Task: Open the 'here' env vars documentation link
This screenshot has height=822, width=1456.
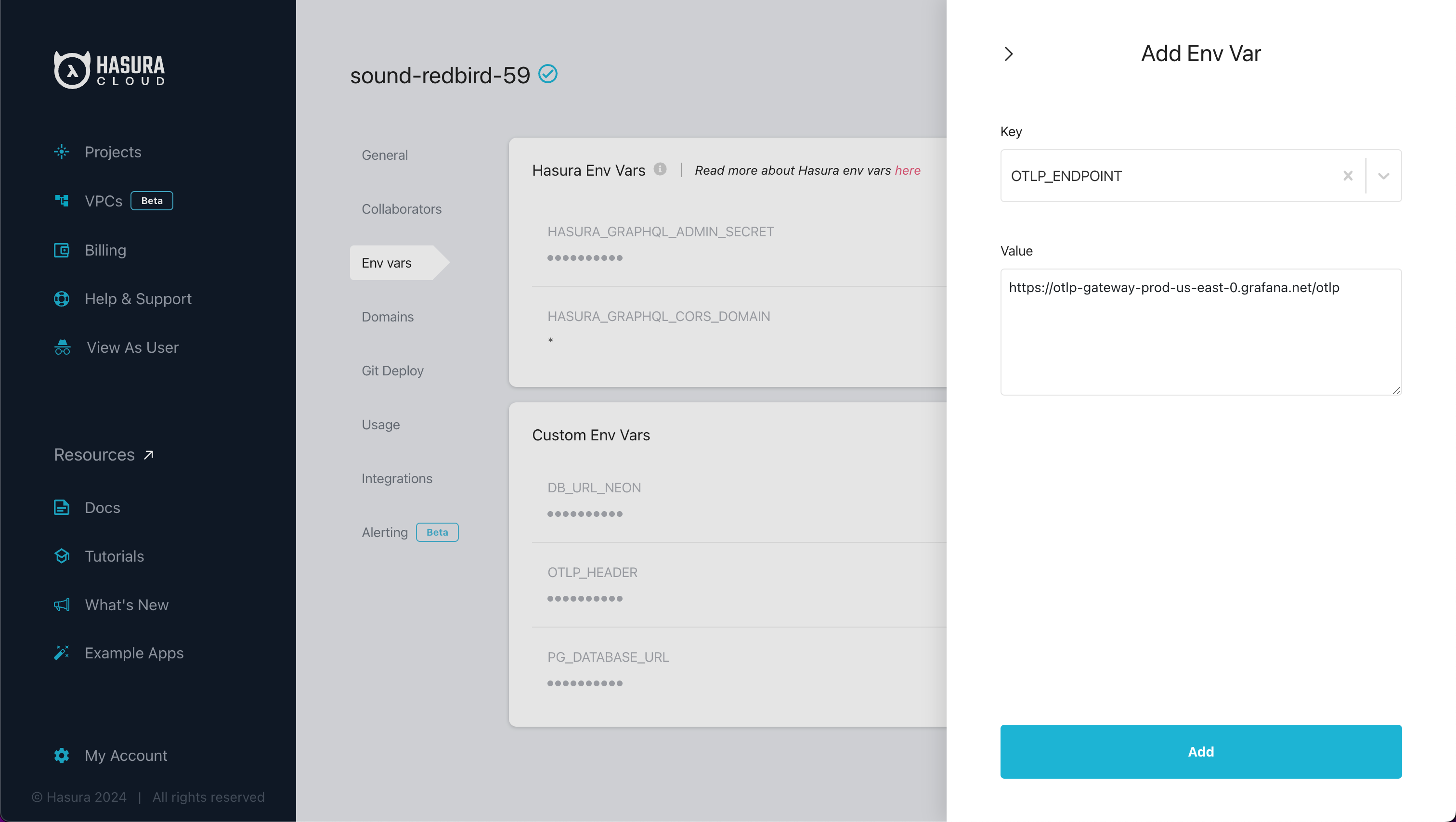Action: (908, 170)
